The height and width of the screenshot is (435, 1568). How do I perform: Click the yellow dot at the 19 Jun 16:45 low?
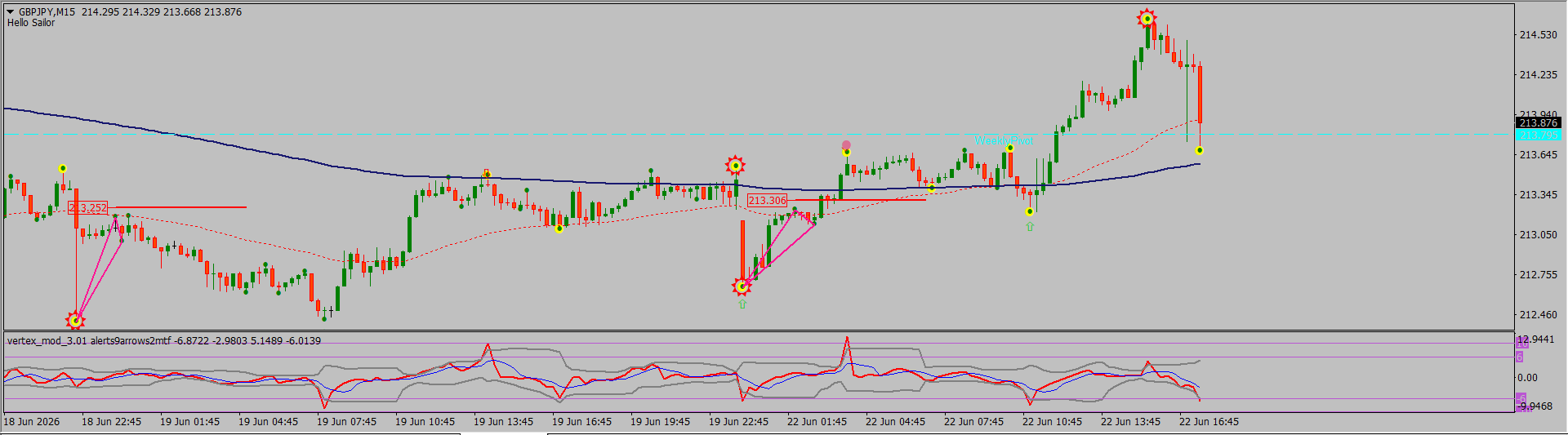[x=559, y=229]
